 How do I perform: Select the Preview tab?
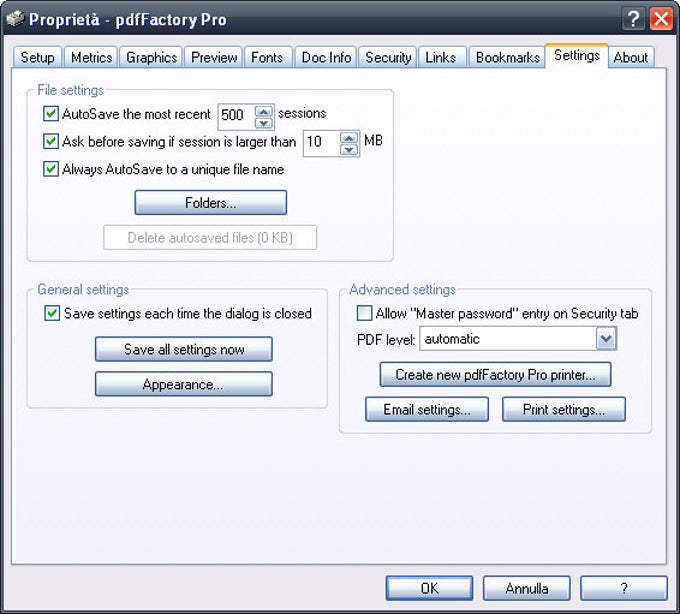tap(214, 57)
